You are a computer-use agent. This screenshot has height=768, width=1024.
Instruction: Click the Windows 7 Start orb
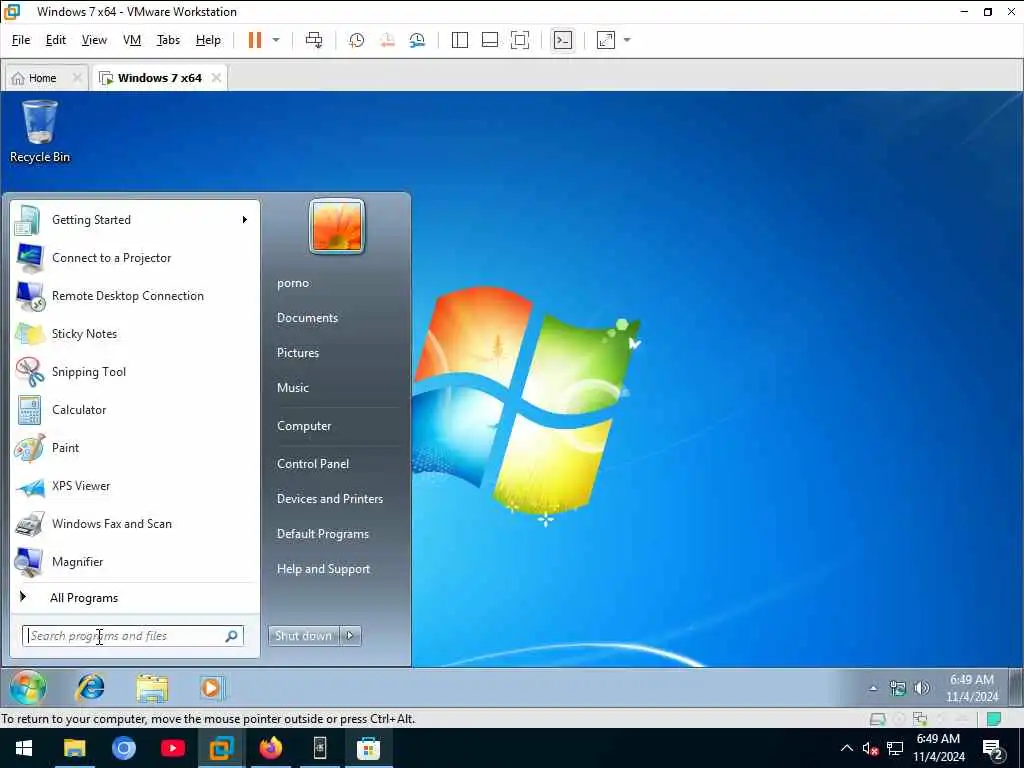click(28, 688)
